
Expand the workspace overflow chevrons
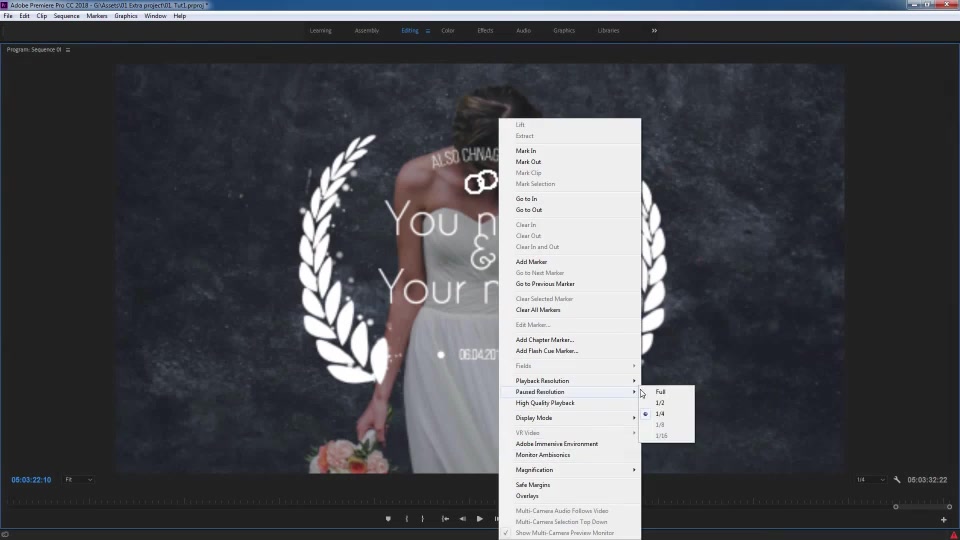point(654,31)
